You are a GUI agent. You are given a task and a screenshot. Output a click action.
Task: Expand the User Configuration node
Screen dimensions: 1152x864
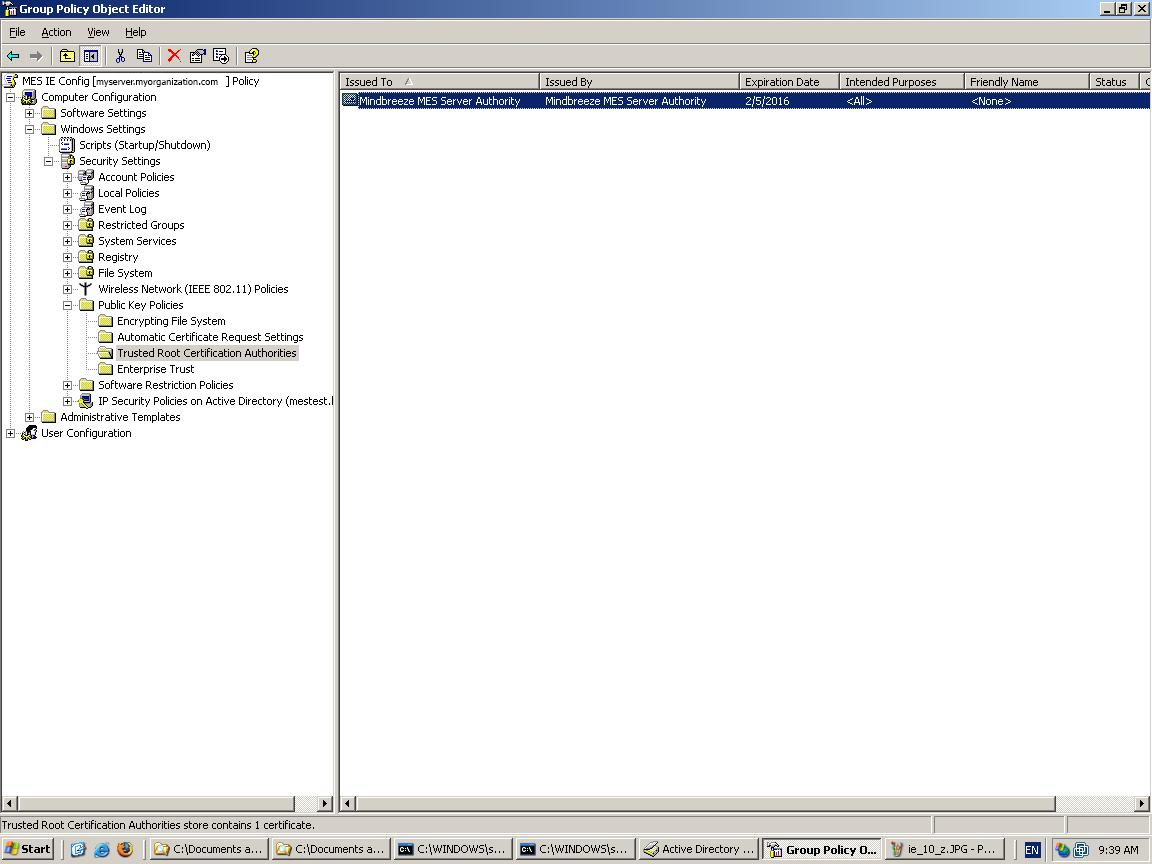(11, 433)
